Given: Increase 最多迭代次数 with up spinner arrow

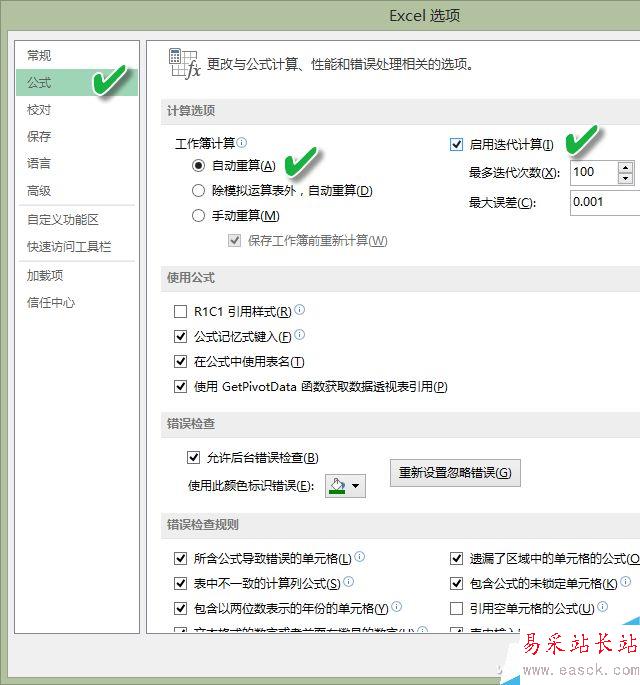Looking at the screenshot, I should tap(626, 167).
